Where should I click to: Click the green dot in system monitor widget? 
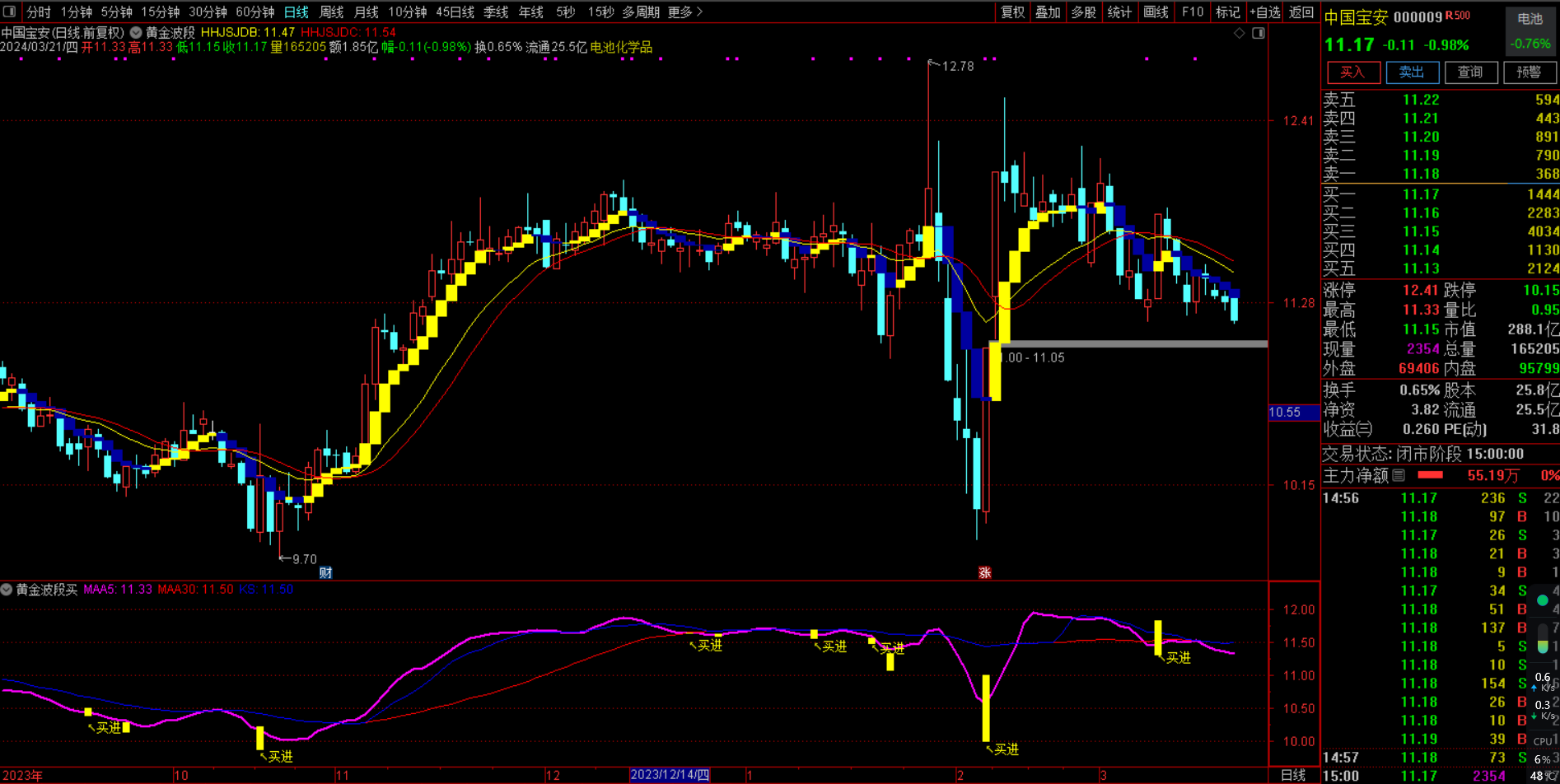1543,600
